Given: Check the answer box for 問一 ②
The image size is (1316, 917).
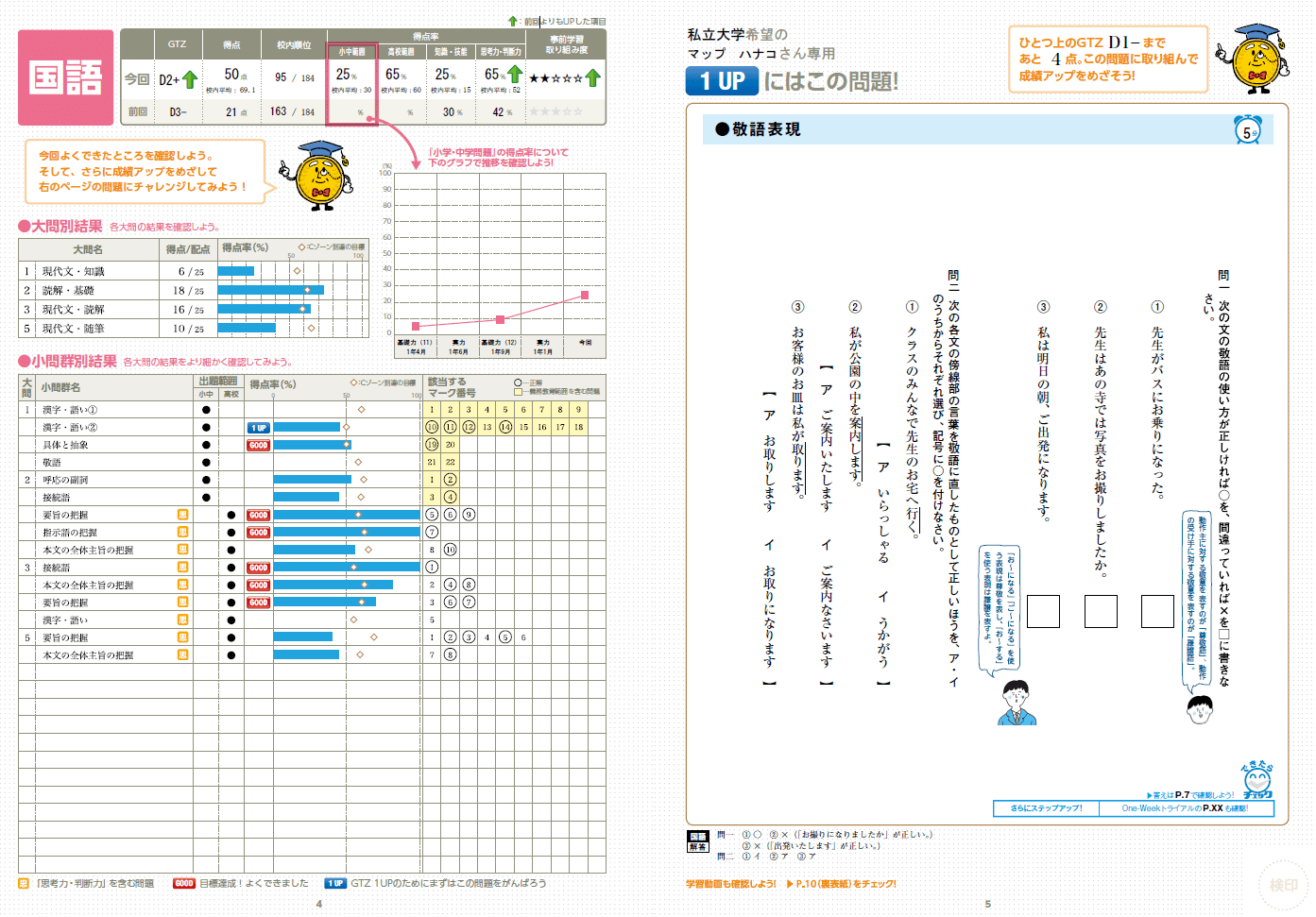Looking at the screenshot, I should coord(1101,611).
